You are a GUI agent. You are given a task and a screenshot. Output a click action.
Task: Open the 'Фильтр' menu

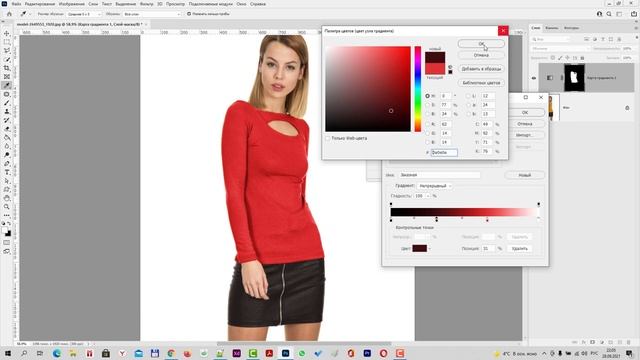click(146, 4)
